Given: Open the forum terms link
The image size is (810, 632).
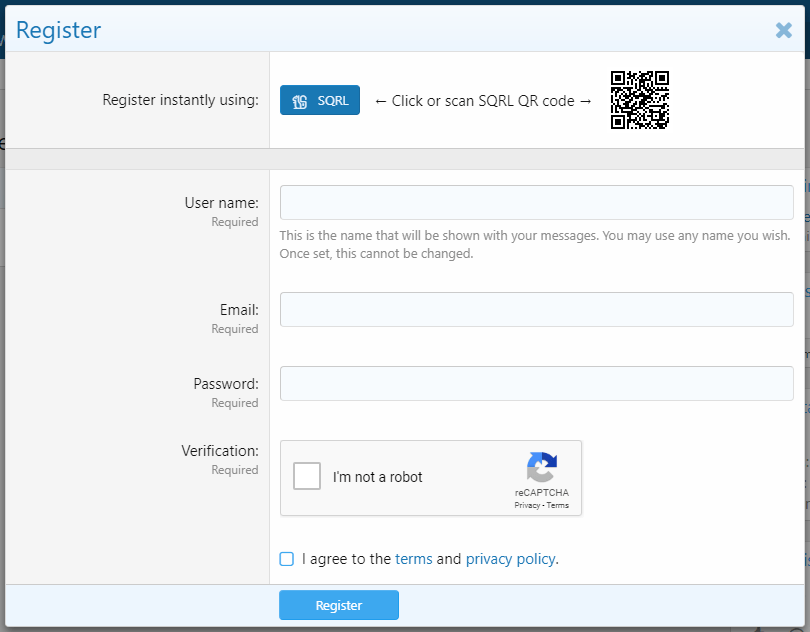Looking at the screenshot, I should (x=414, y=559).
